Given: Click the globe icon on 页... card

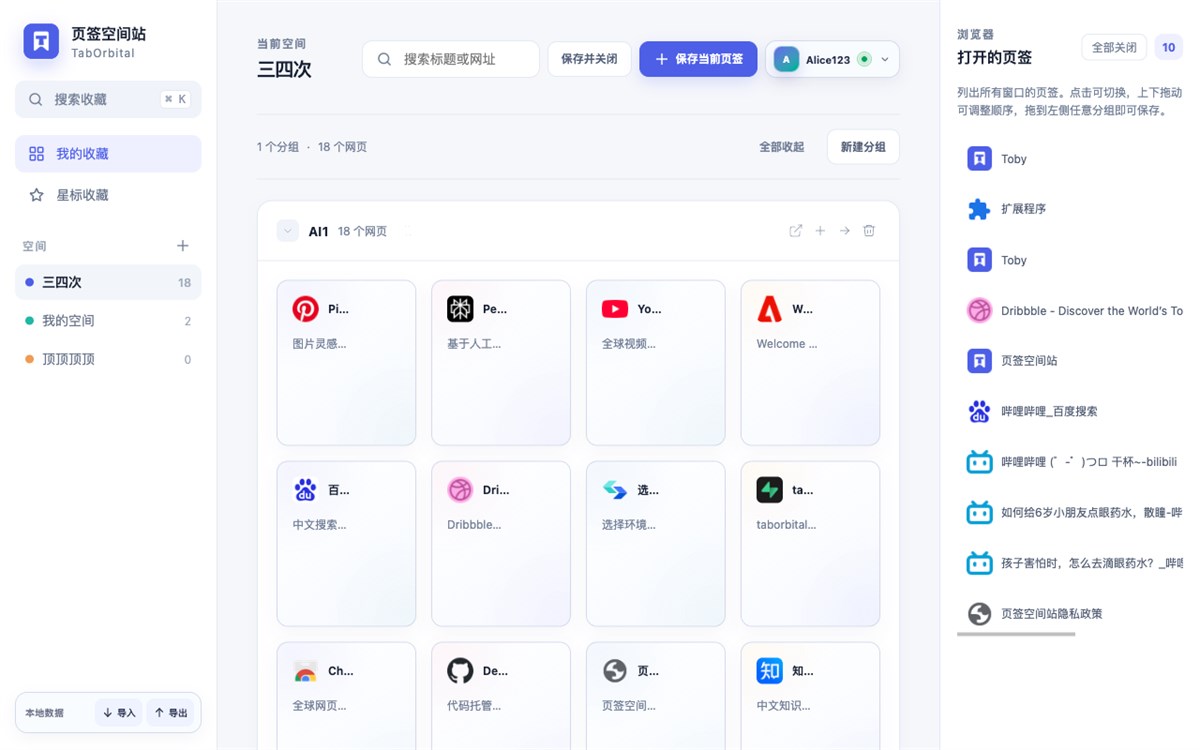Looking at the screenshot, I should (614, 671).
